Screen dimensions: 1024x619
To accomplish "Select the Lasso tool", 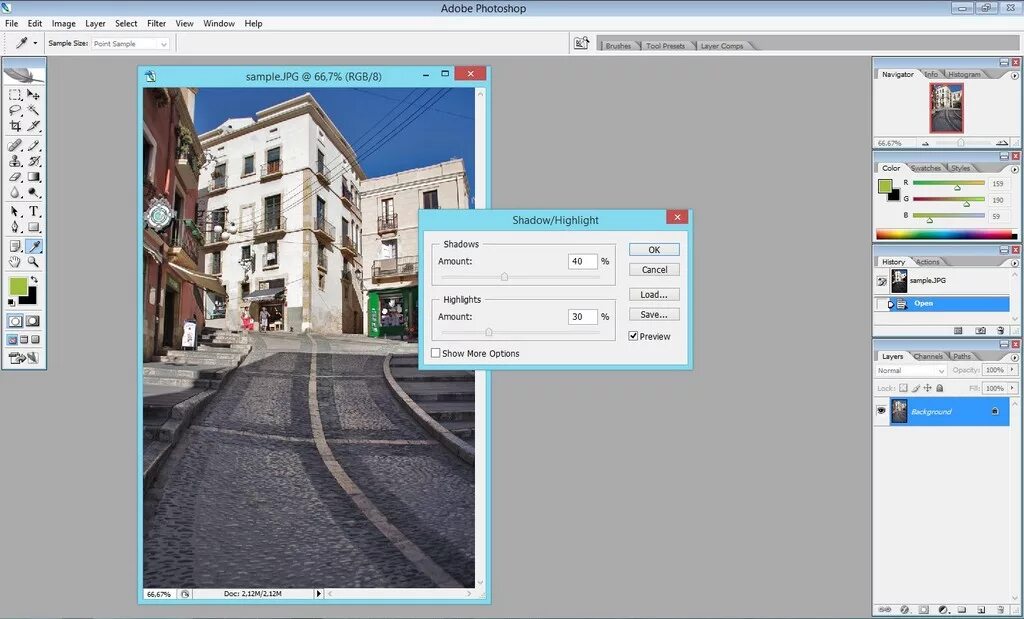I will coord(15,110).
